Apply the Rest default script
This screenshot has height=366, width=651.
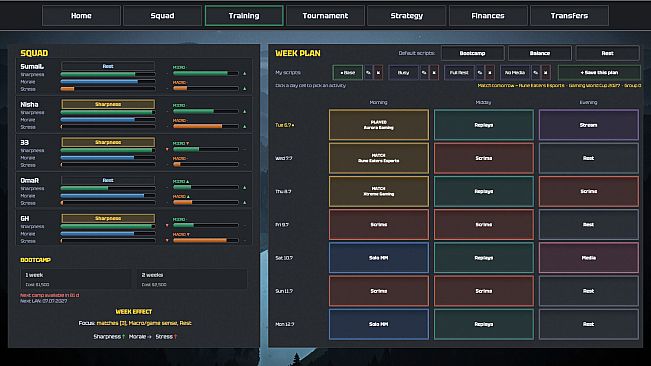(607, 53)
